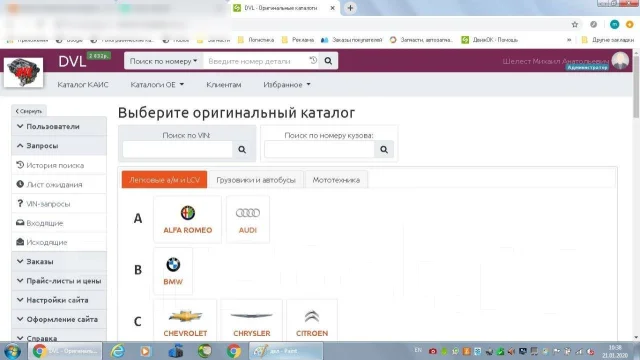Screen dimensions: 640x360
Task: Click the part number search magnifier button
Action: click(x=328, y=61)
